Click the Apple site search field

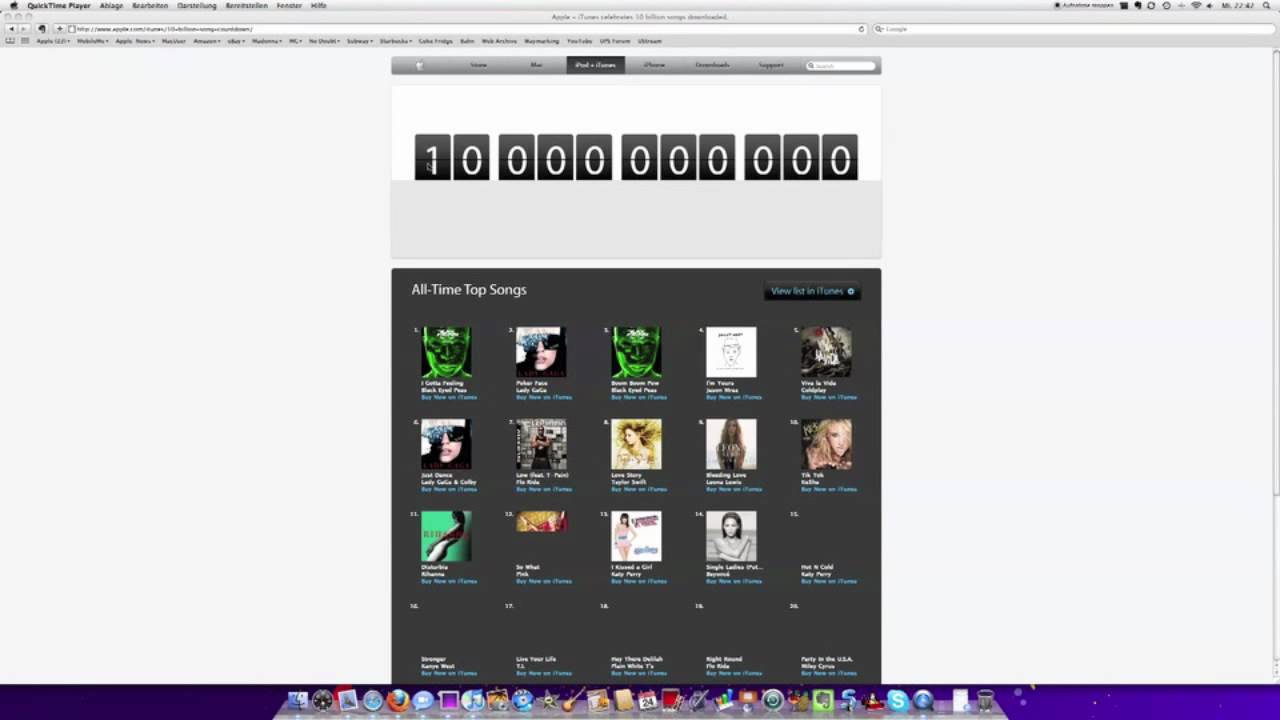click(x=841, y=65)
